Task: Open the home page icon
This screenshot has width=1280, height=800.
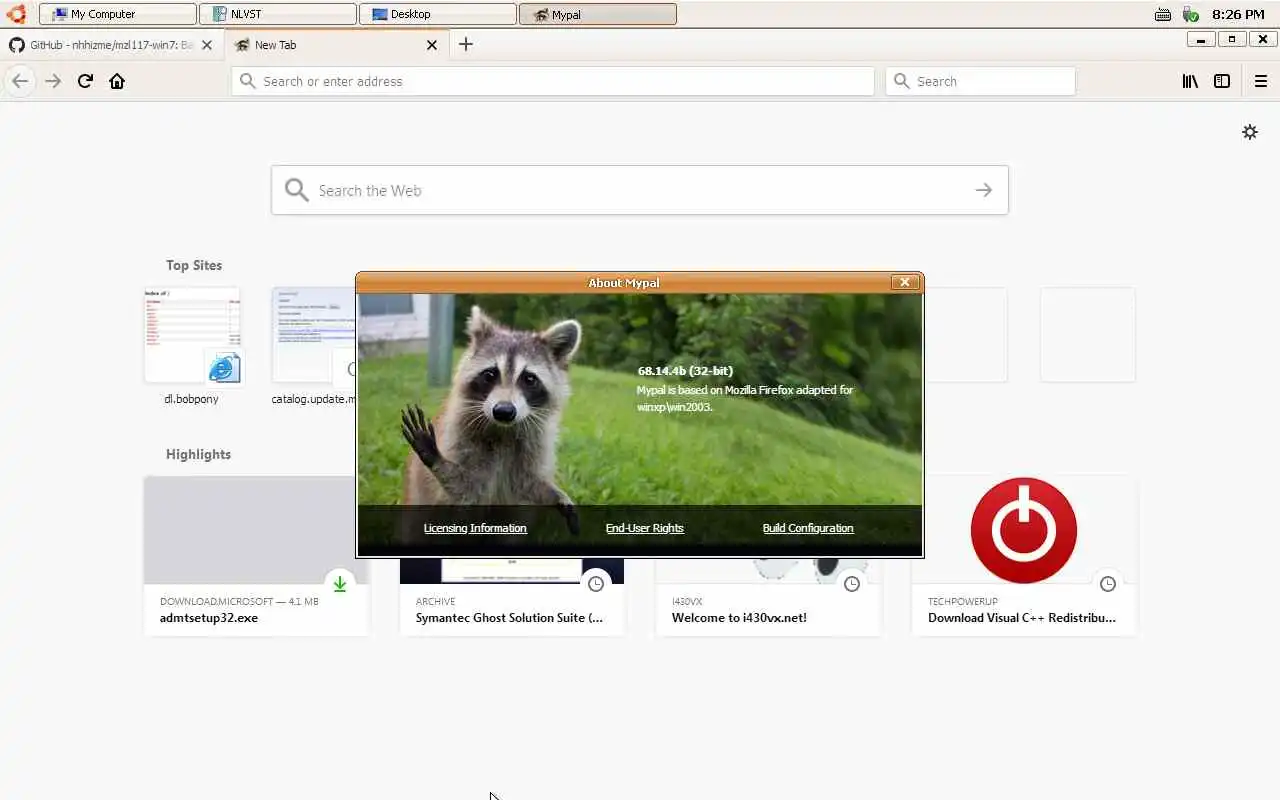Action: click(x=117, y=81)
